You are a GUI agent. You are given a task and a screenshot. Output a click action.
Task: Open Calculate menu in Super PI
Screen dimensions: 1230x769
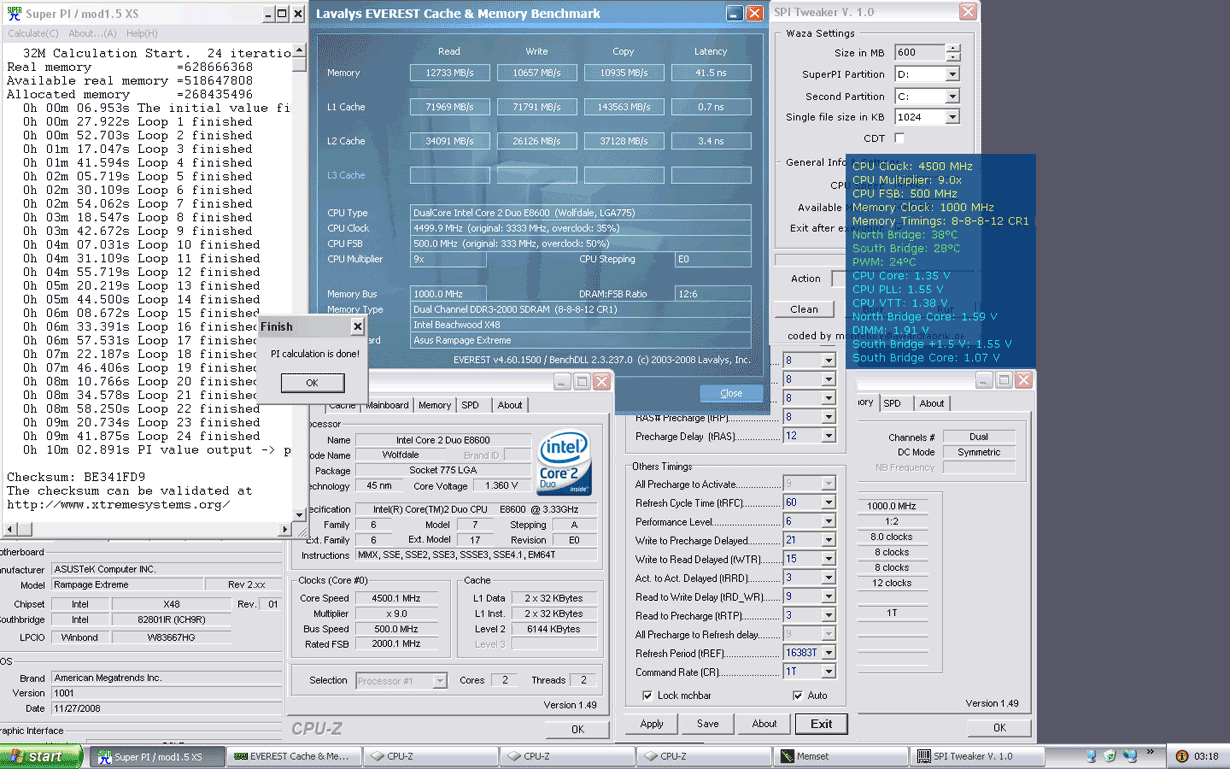[x=33, y=33]
